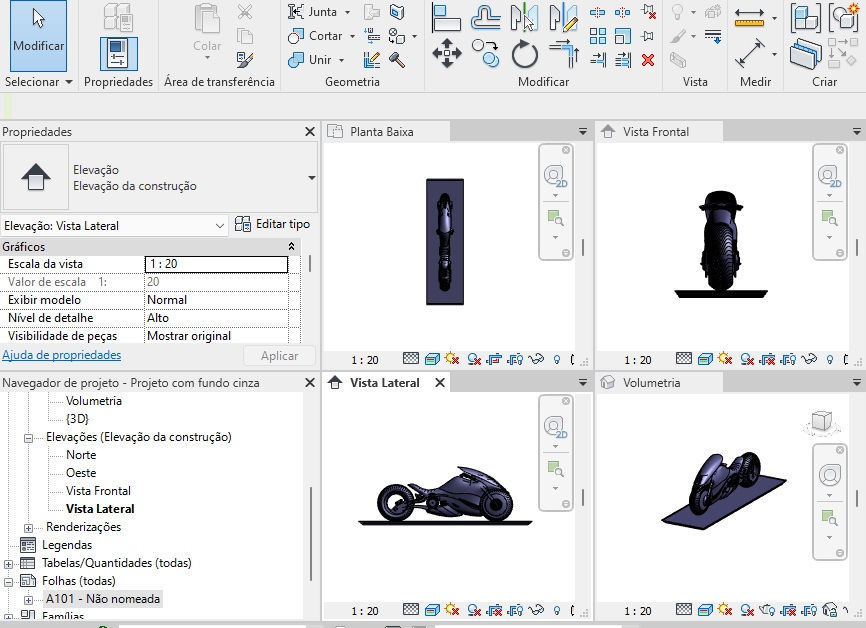The width and height of the screenshot is (866, 628).
Task: Open Detail Level icon in Vista Frontal view
Action: pos(684,358)
